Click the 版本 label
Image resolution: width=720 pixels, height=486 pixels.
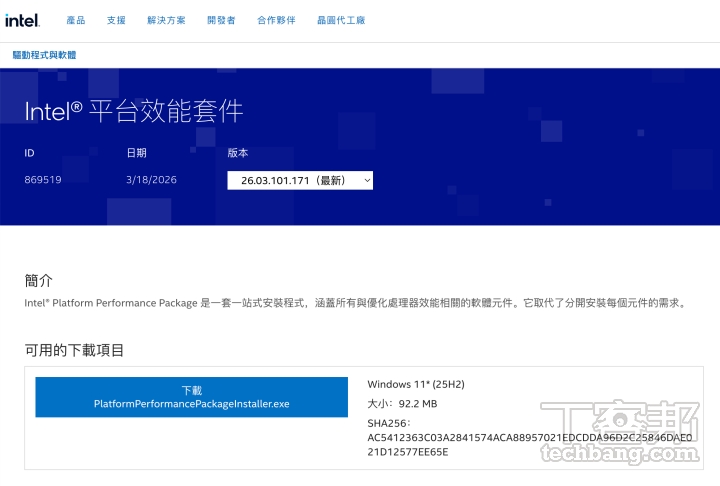click(x=238, y=153)
